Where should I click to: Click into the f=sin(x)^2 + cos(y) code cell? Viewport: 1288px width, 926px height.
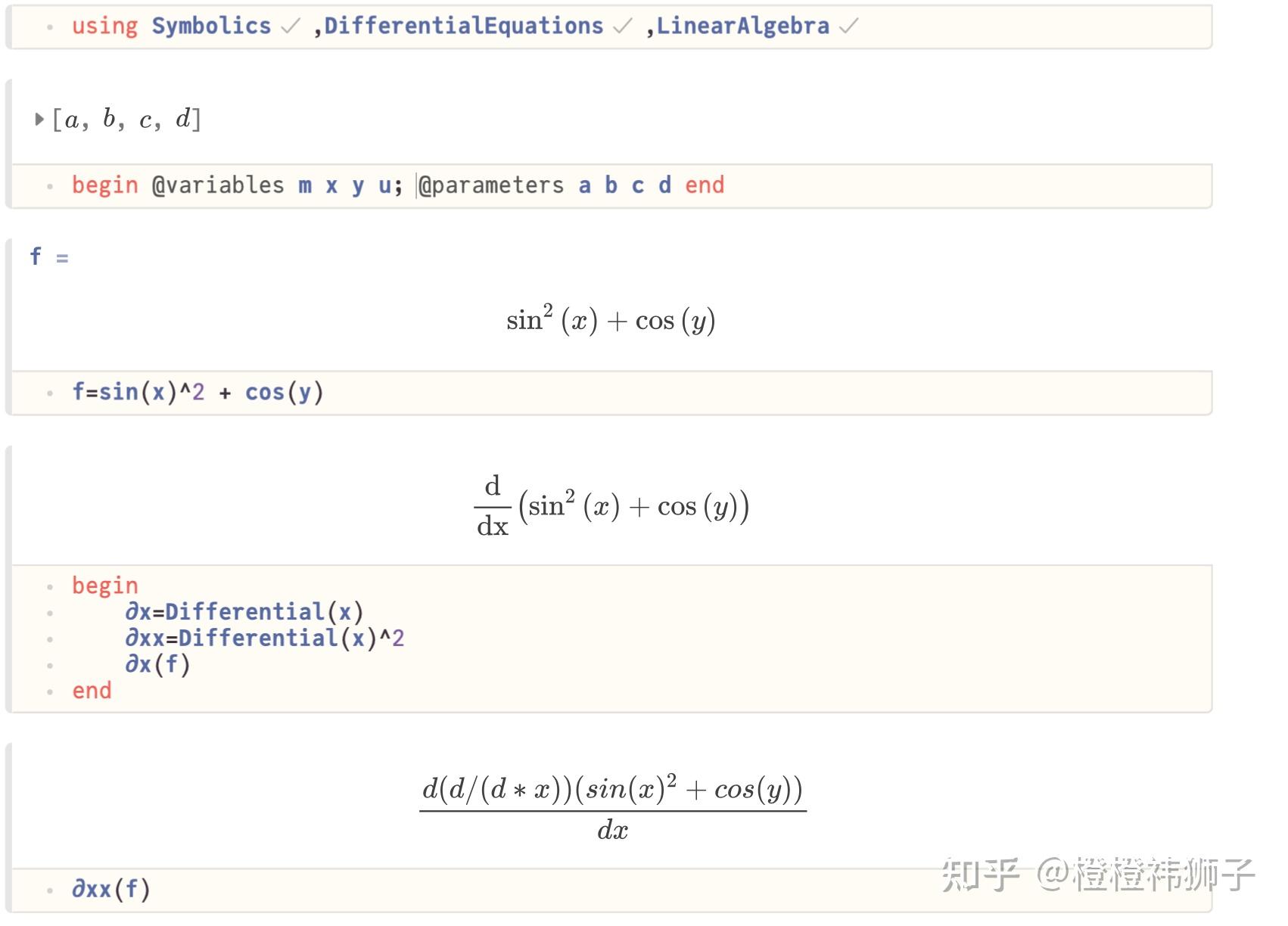[198, 393]
